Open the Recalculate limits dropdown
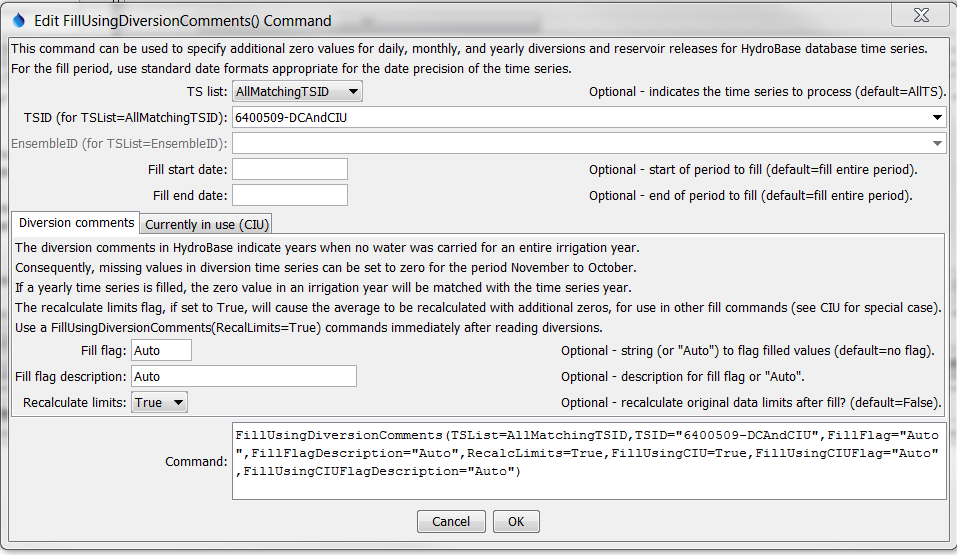957x555 pixels. (x=159, y=402)
